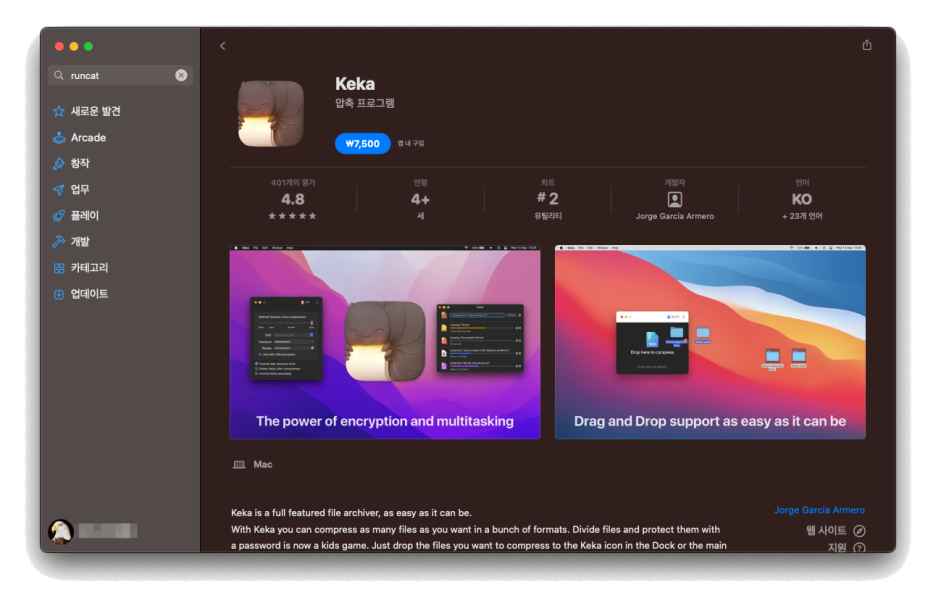Image resolution: width=936 pixels, height=606 pixels.
Task: Click the rocket icon beside 플레이
Action: pos(58,216)
